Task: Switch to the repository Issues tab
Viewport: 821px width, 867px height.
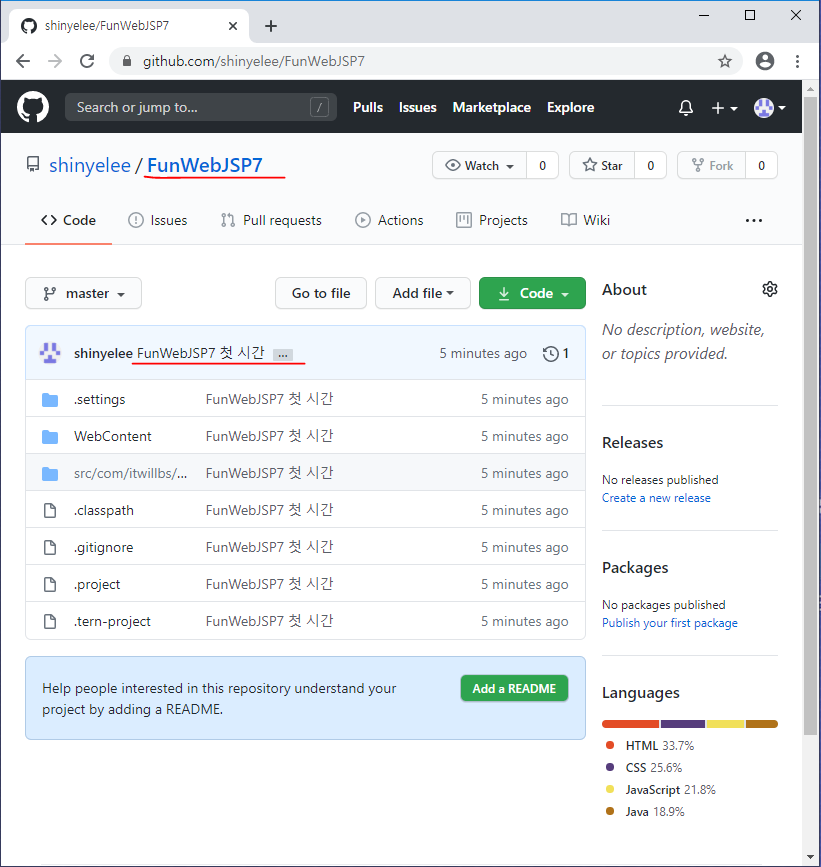Action: [x=158, y=220]
